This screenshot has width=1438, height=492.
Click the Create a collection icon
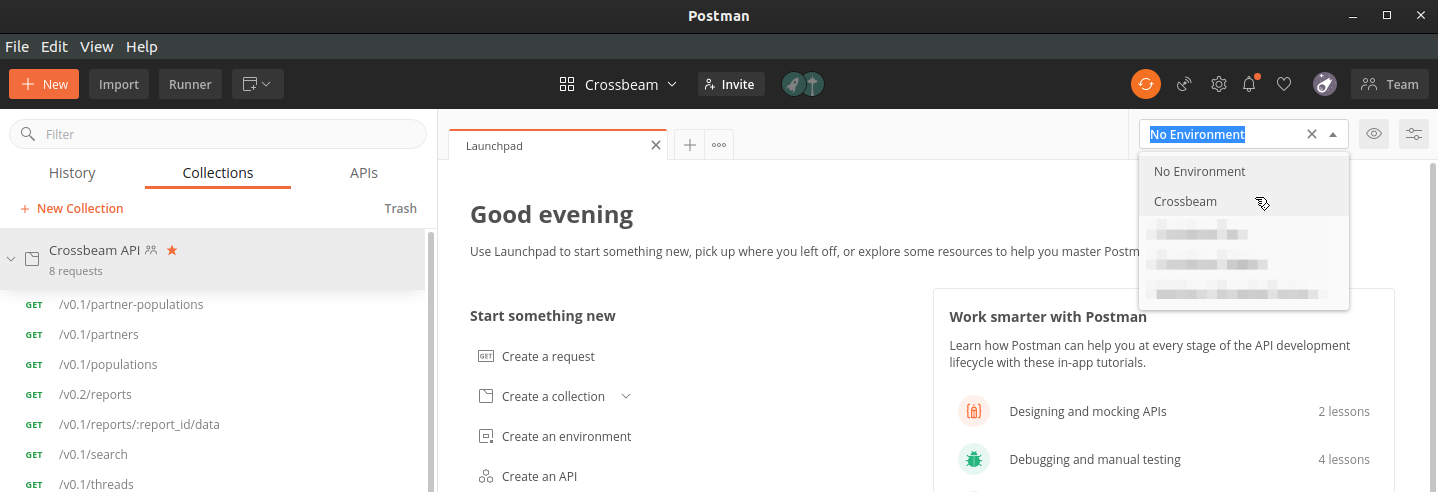click(486, 396)
